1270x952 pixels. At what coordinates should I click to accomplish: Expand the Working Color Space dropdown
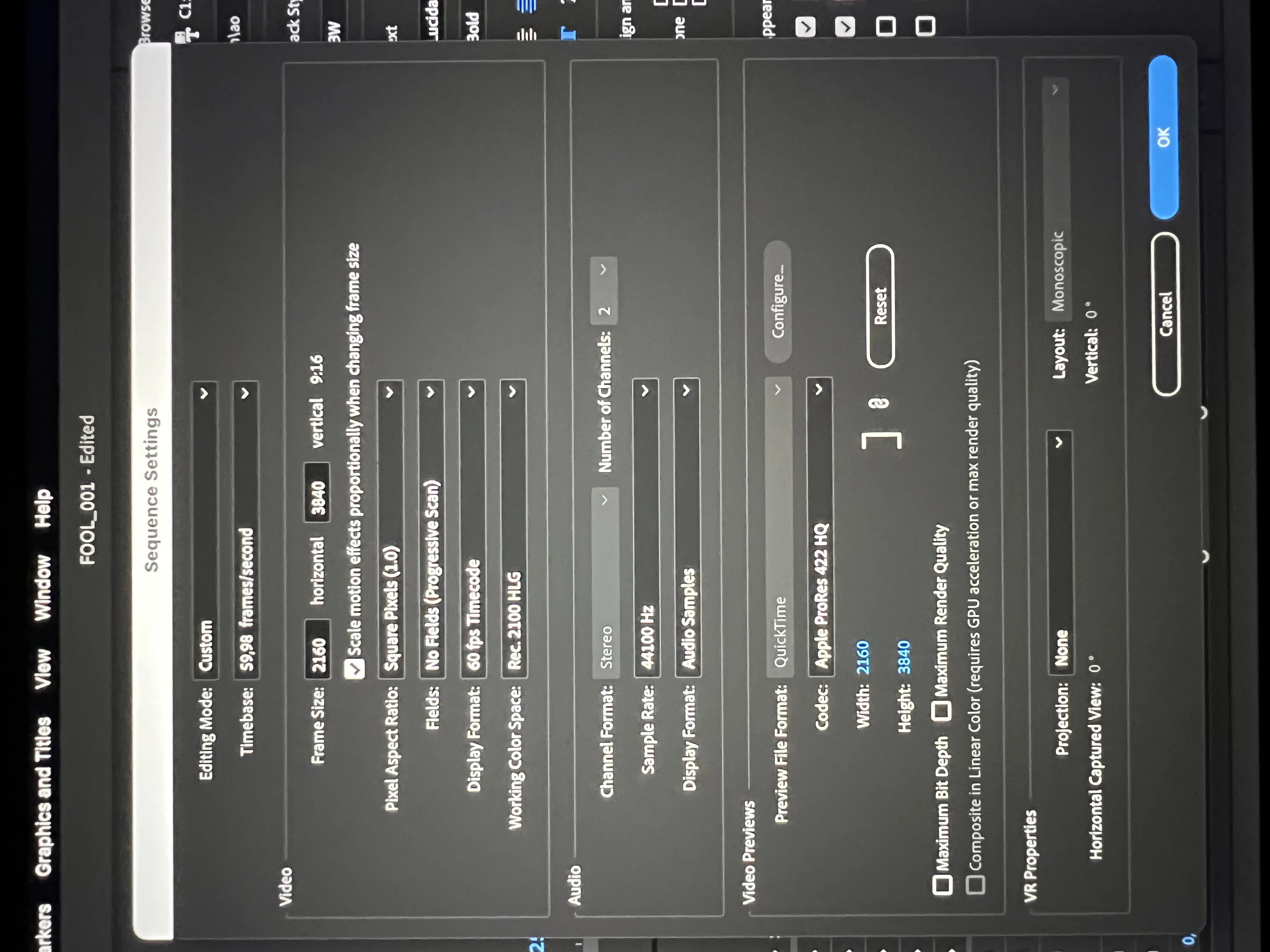tap(513, 528)
